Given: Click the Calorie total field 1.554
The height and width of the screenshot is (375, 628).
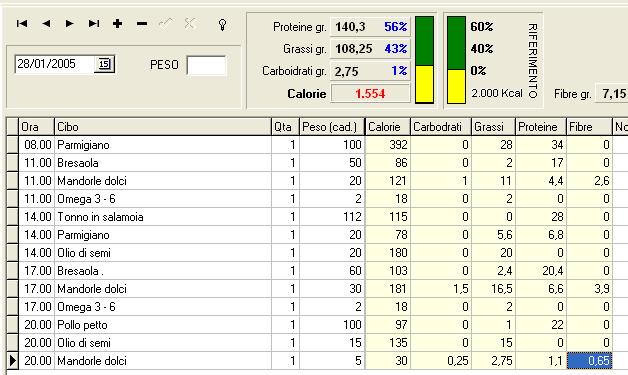Looking at the screenshot, I should (x=370, y=94).
